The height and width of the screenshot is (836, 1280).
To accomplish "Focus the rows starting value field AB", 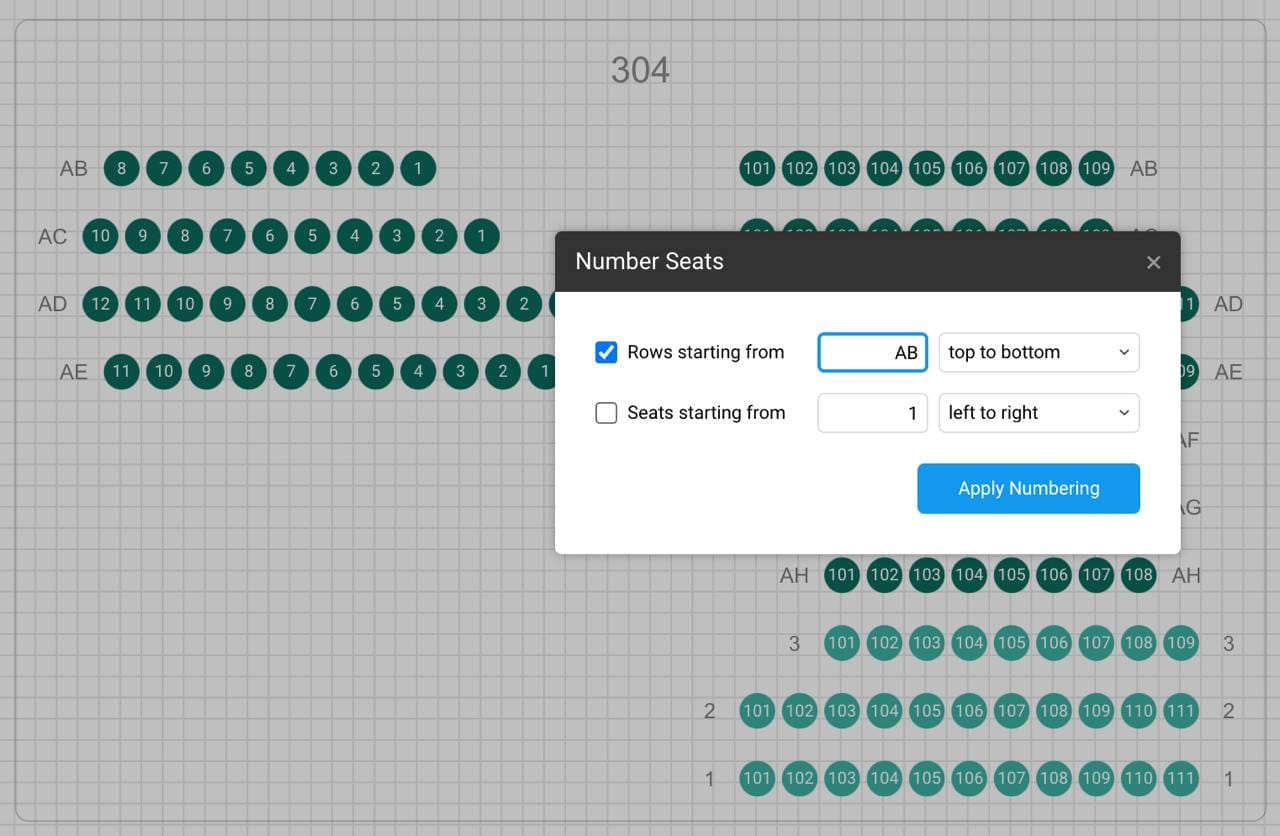I will tap(873, 352).
